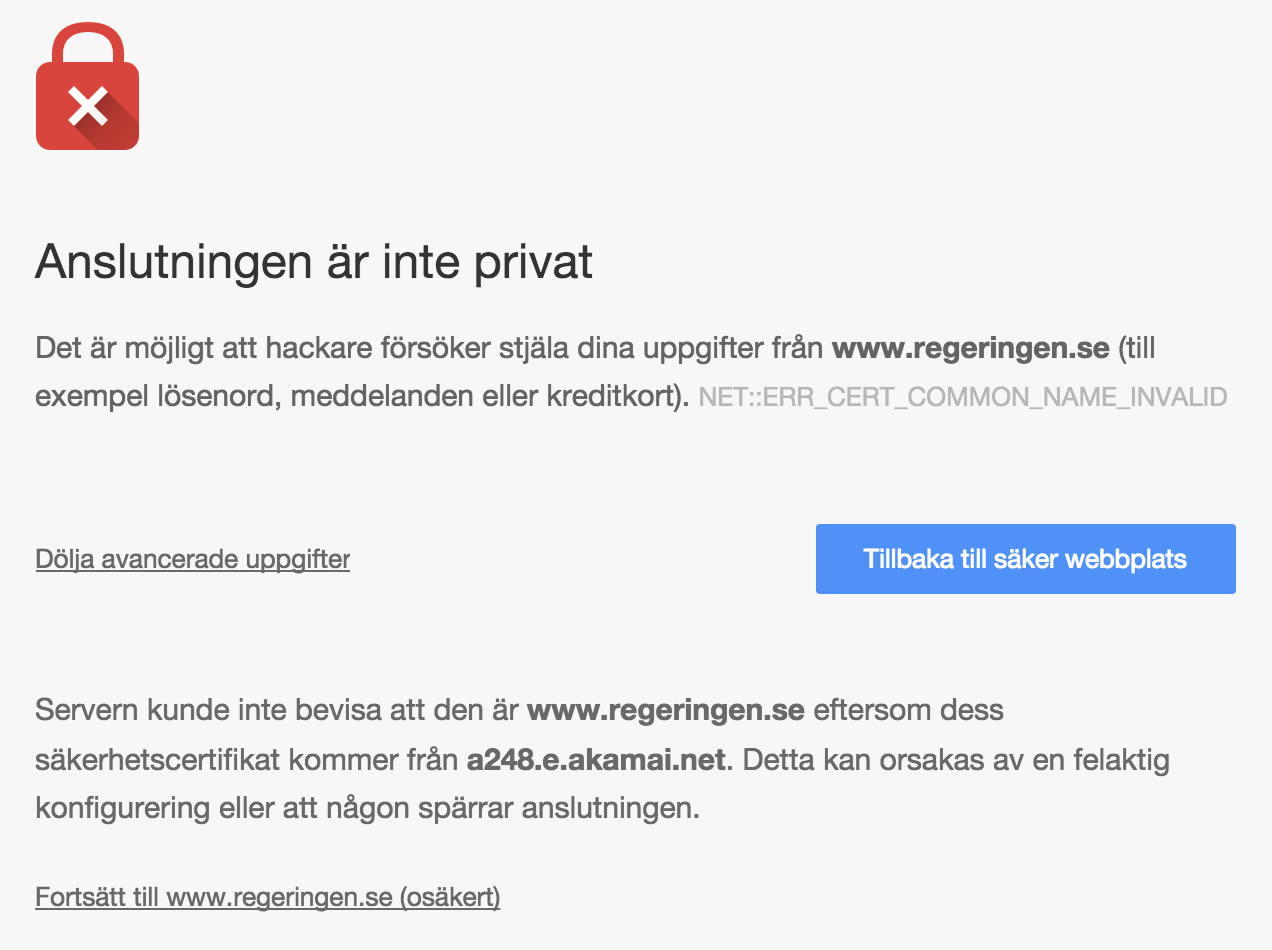This screenshot has height=950, width=1272.
Task: Open the "Fortsätt till www.regeringen.se (osäkert)" link
Action: coord(267,897)
